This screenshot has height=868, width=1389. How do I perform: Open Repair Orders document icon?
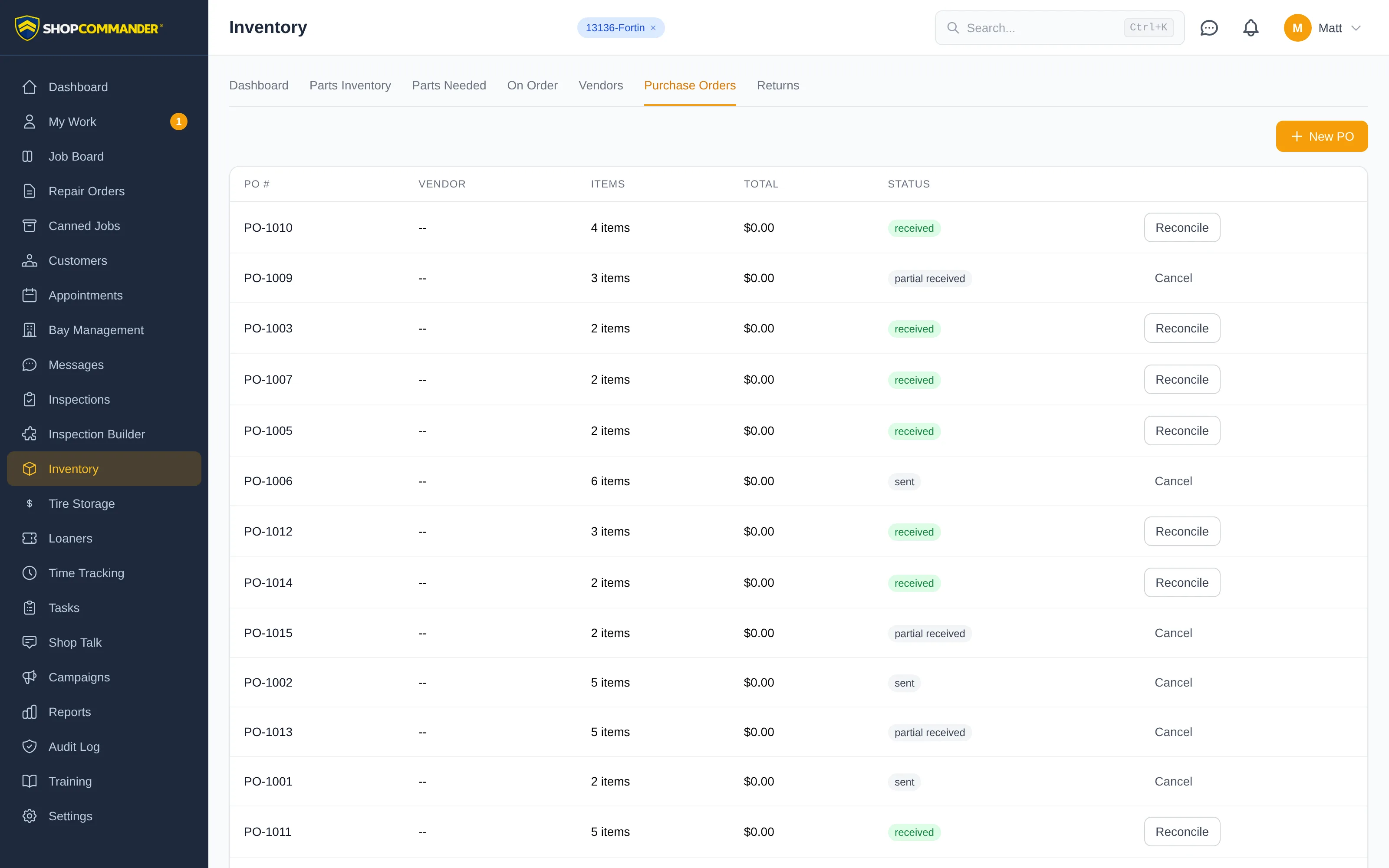click(x=29, y=191)
